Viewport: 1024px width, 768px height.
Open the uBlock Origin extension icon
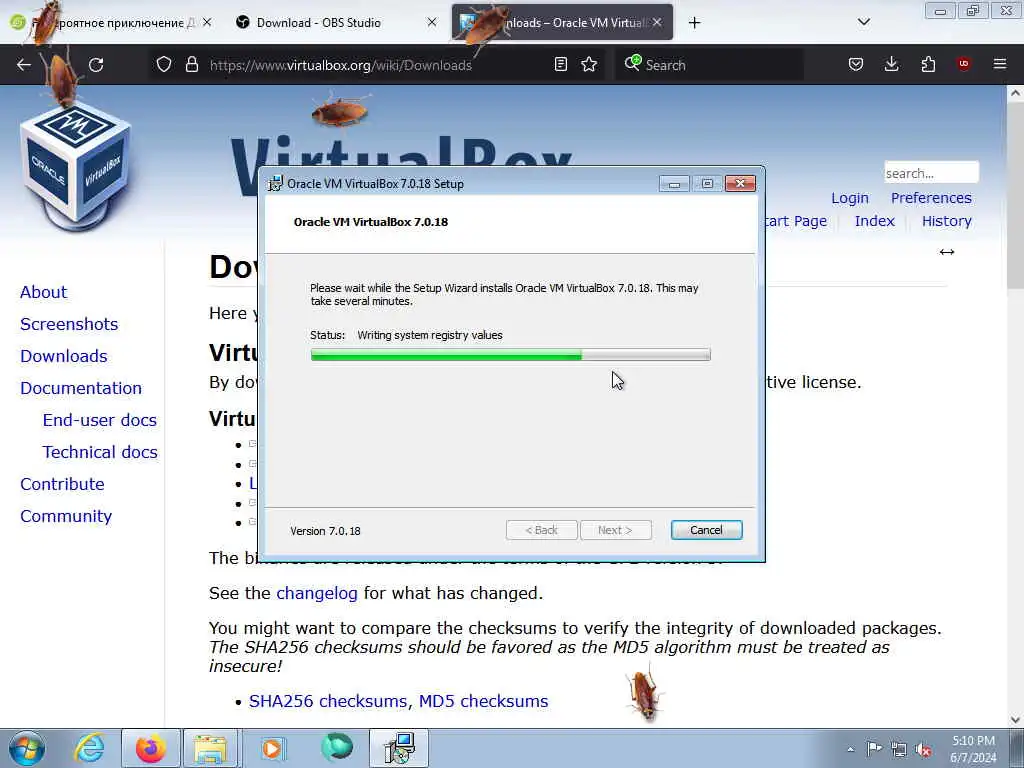964,64
